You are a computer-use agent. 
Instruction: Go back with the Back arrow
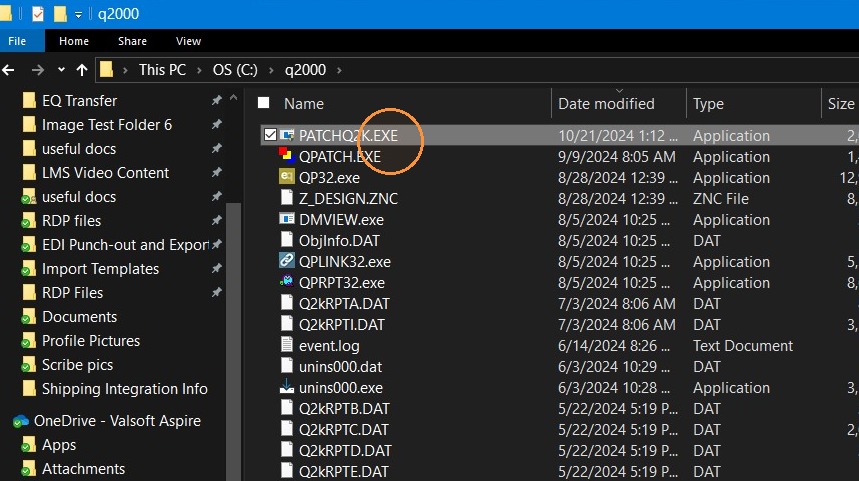tap(8, 70)
